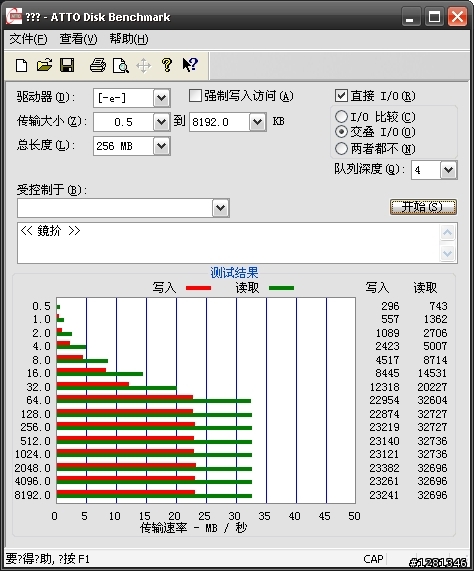The width and height of the screenshot is (474, 571).
Task: Click the four-arrow move icon in toolbar
Action: pyautogui.click(x=143, y=66)
